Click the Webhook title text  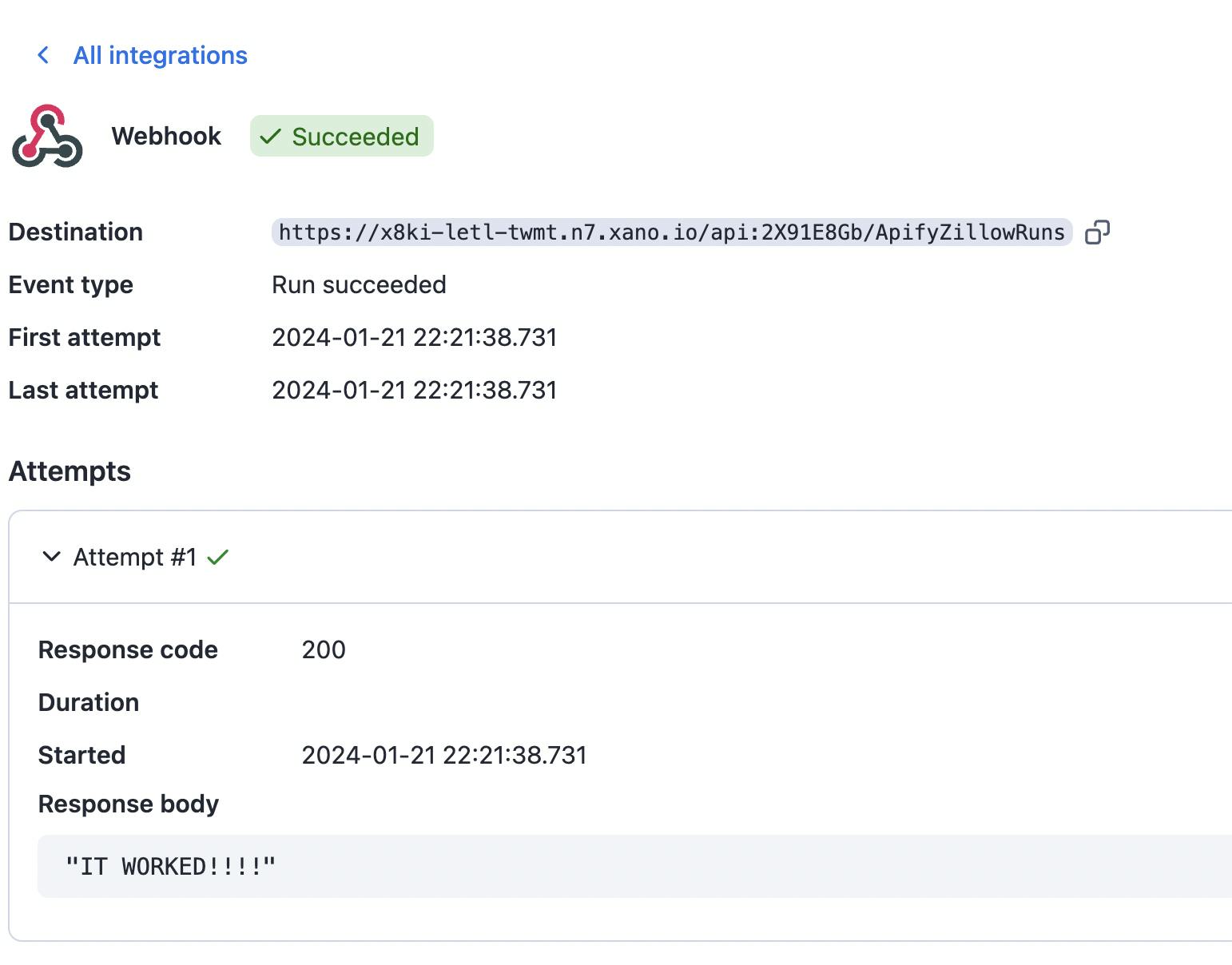(166, 137)
